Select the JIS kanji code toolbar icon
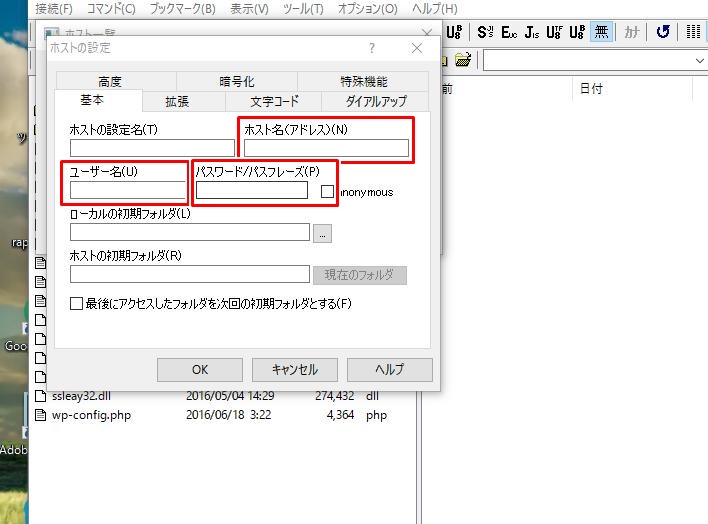Screen dimensions: 708x524 tap(532, 32)
